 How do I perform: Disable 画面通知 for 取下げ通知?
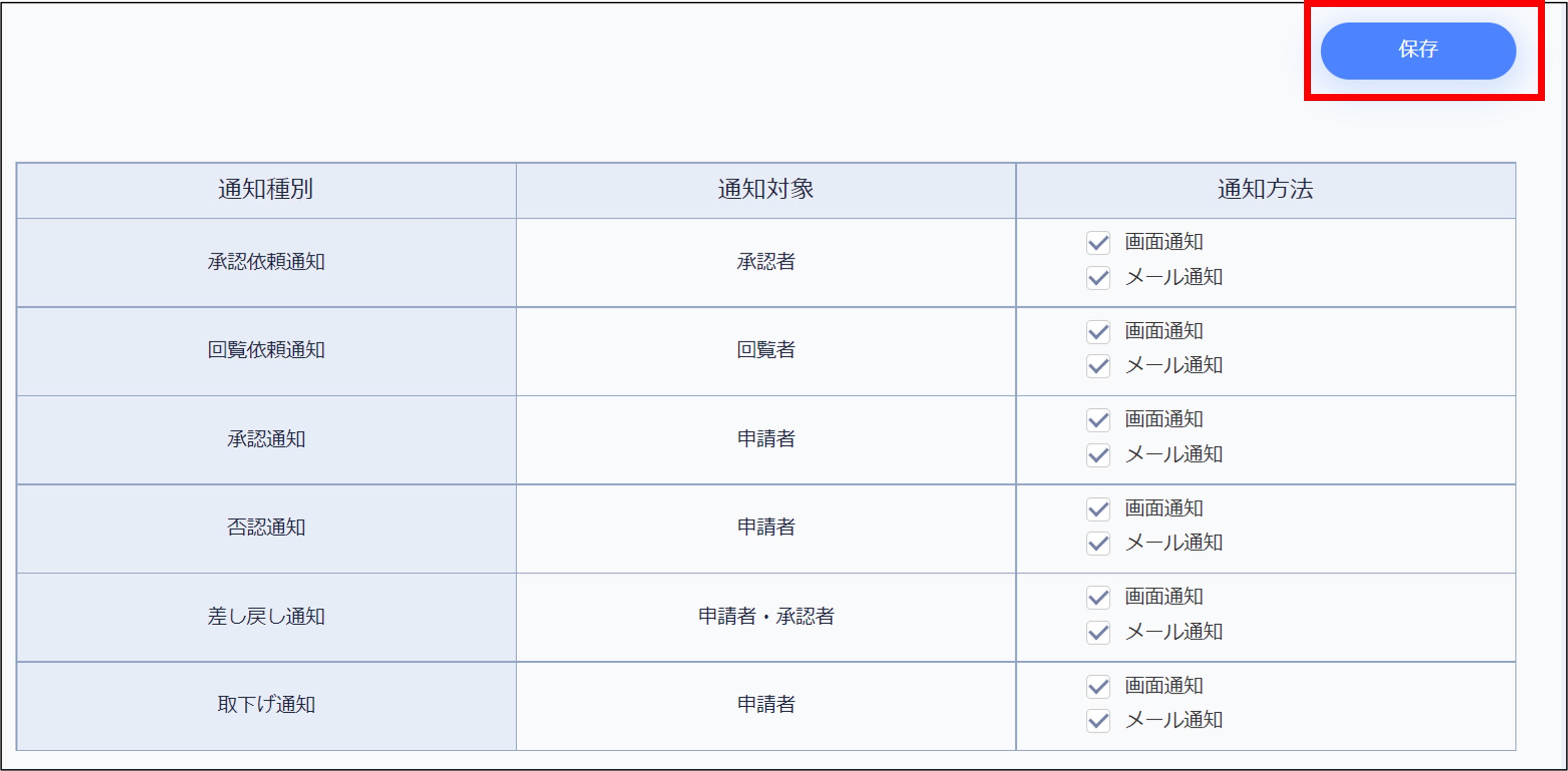(x=1098, y=686)
